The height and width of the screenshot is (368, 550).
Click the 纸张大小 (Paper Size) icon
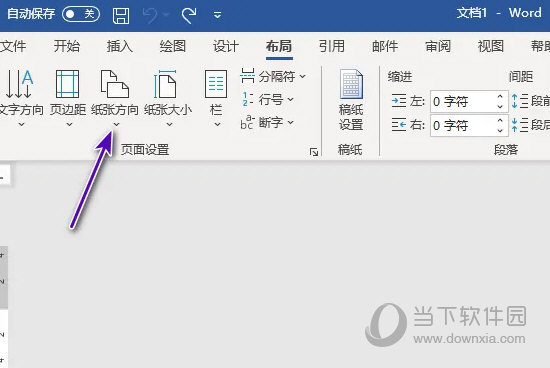[165, 83]
